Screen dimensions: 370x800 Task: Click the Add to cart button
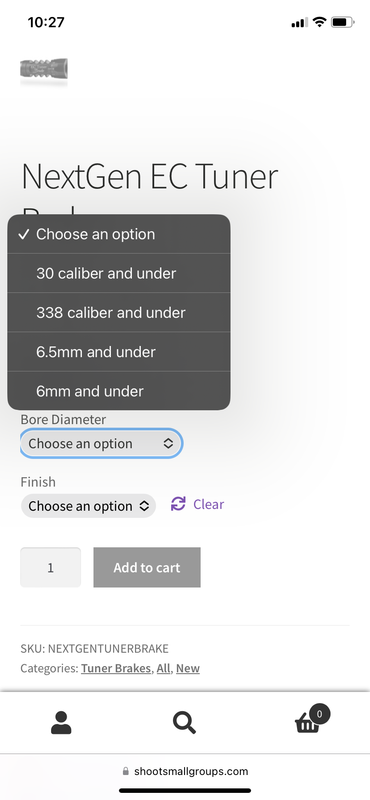pos(147,567)
